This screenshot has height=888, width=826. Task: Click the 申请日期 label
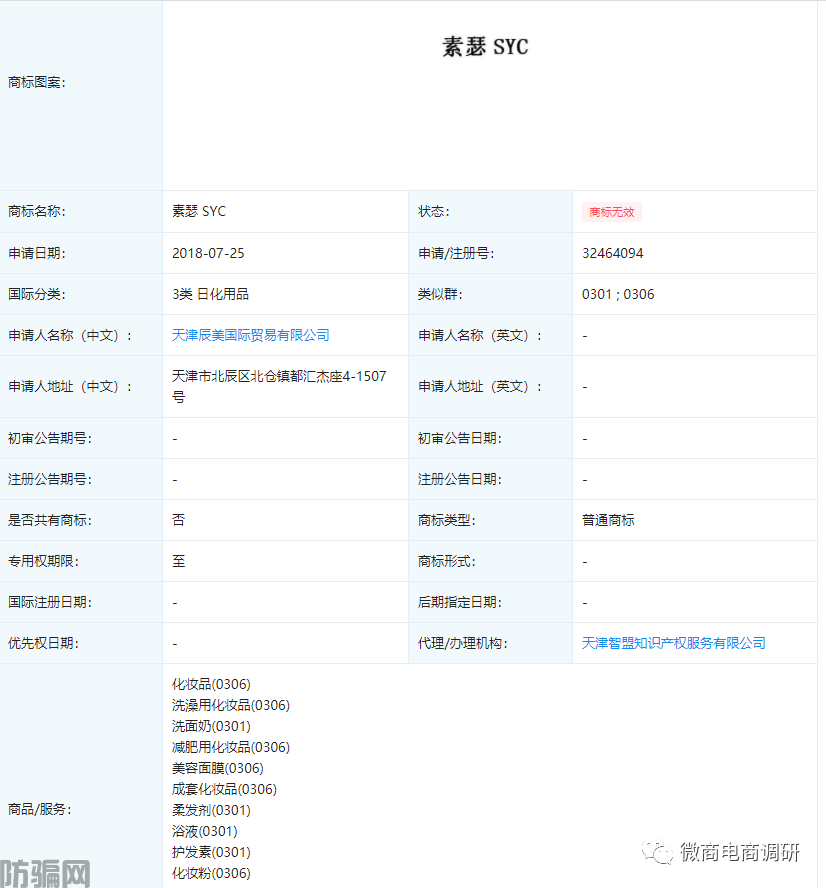37,253
